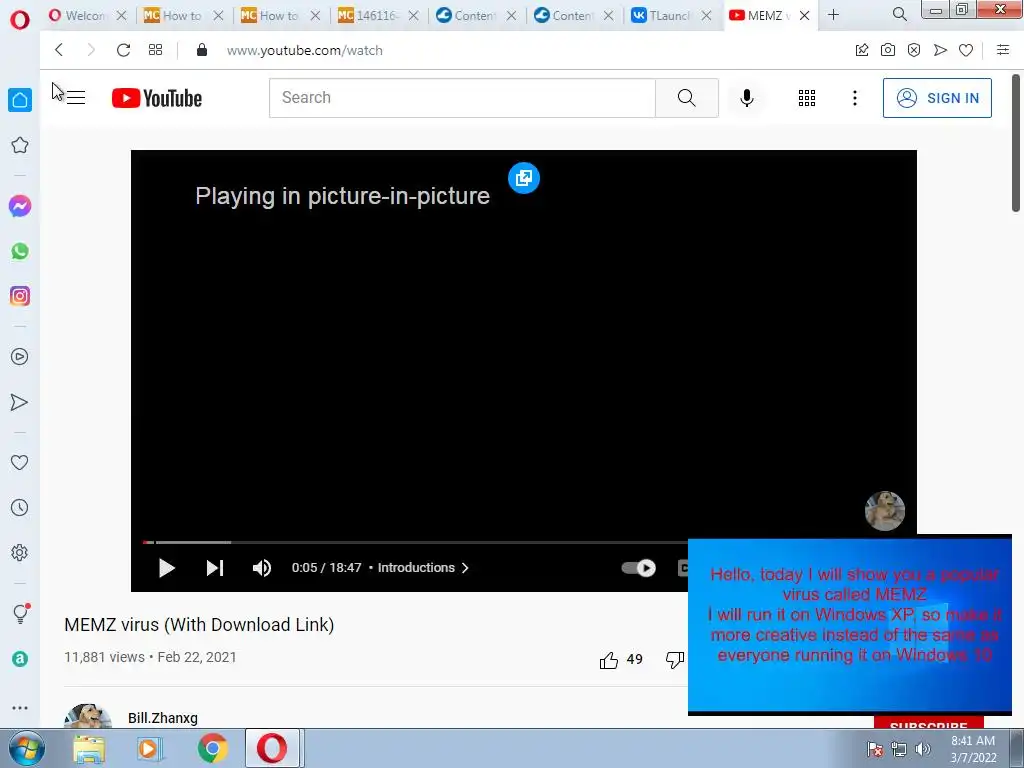Mute the video volume
The image size is (1024, 768).
click(261, 568)
